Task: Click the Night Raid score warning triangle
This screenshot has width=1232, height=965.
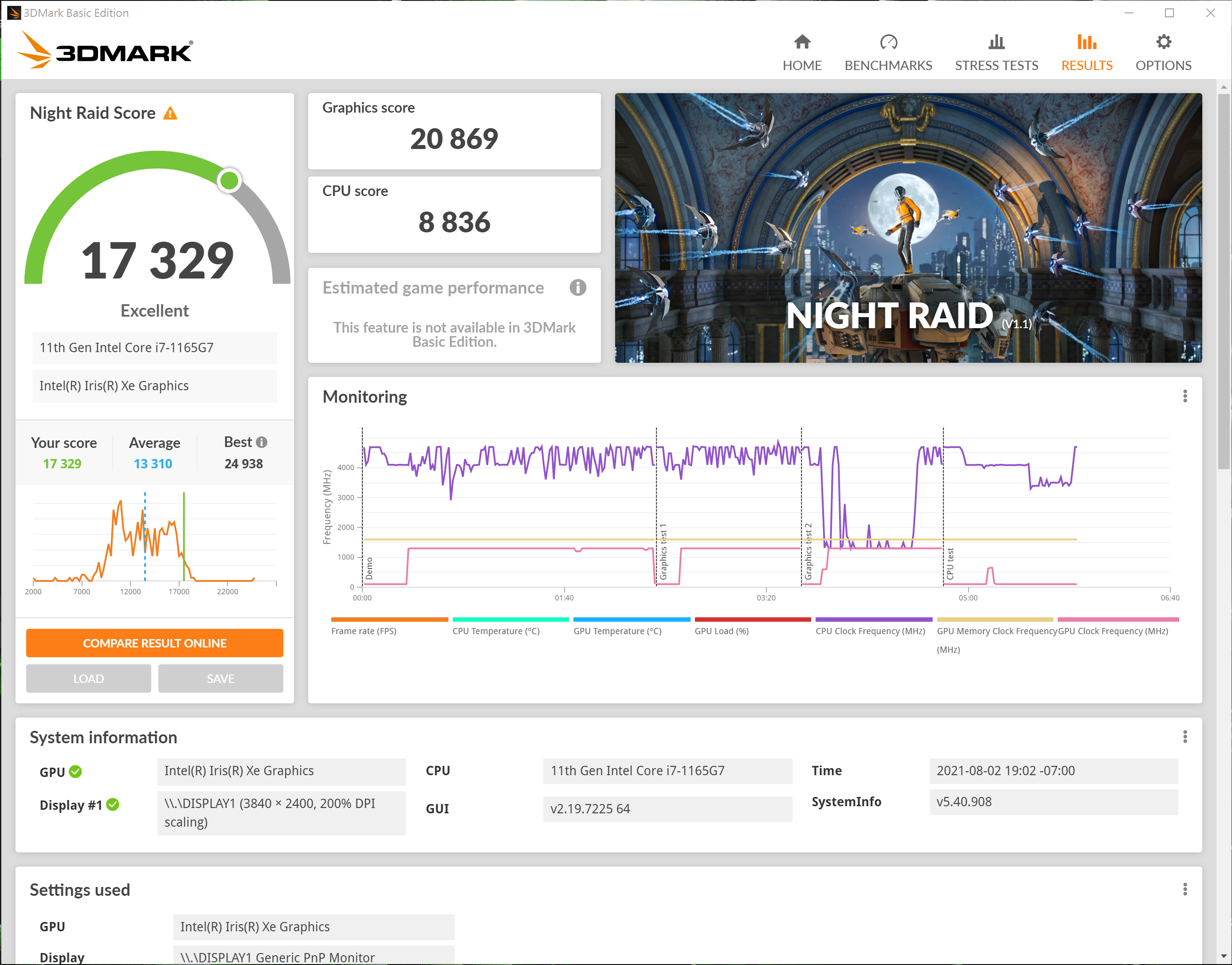Action: tap(170, 114)
